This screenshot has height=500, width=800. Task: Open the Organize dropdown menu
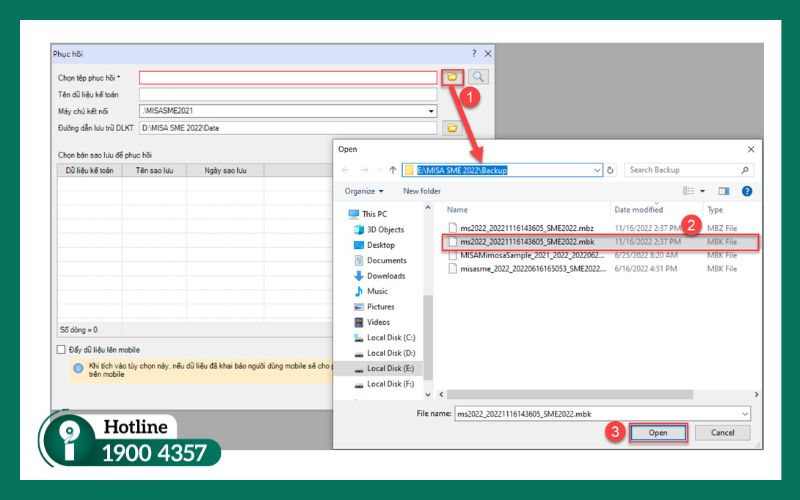coord(364,190)
